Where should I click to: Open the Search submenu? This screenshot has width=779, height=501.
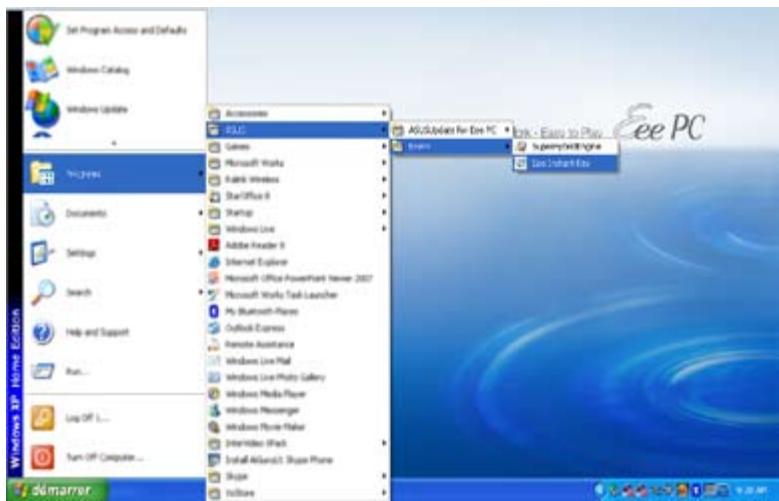tap(115, 292)
